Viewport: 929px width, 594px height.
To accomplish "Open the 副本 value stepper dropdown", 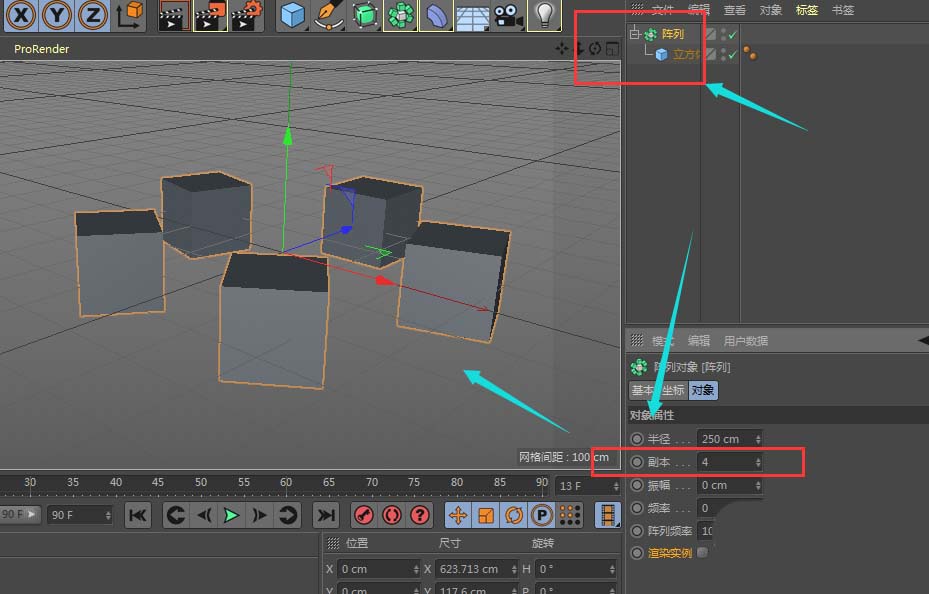I will (x=758, y=462).
